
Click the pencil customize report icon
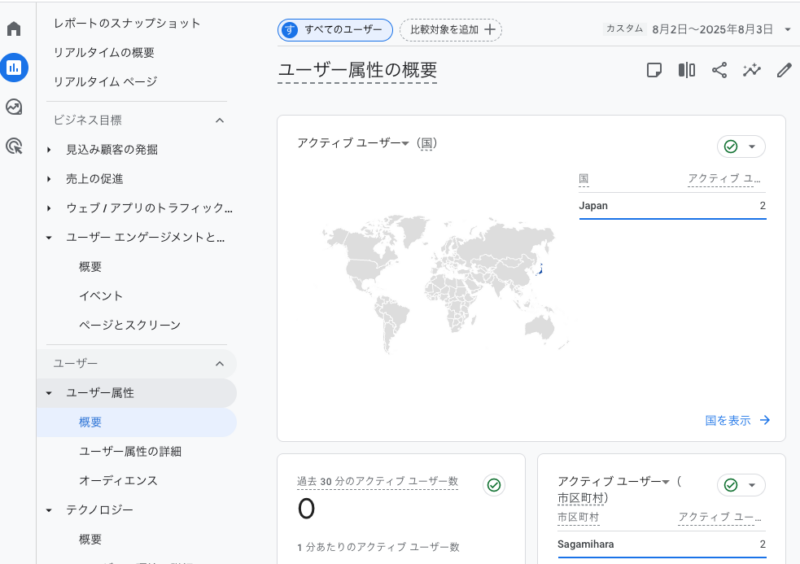pos(784,70)
